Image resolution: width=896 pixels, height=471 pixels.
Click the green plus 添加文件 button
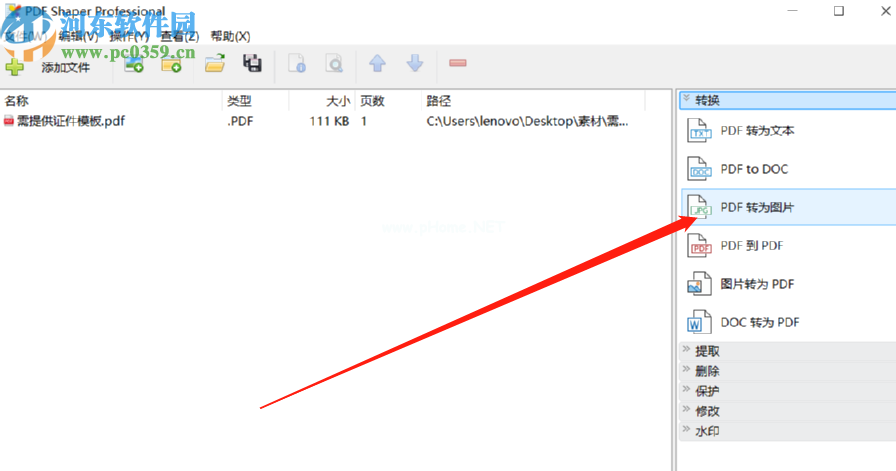48,67
